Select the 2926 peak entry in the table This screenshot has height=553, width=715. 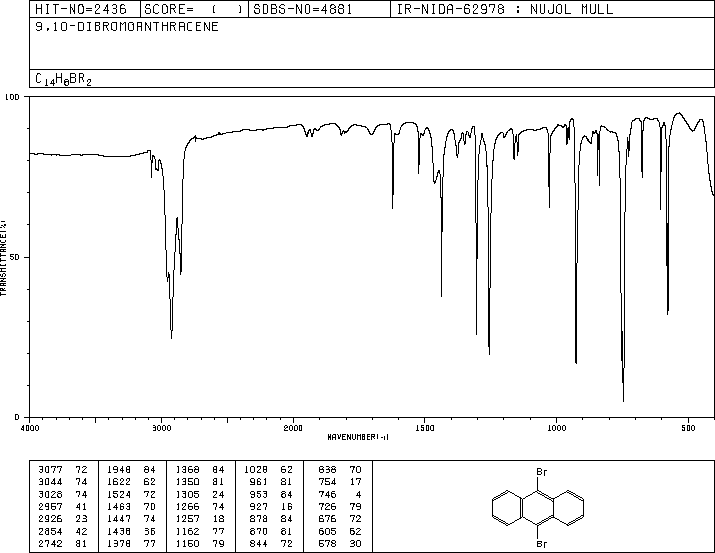[x=62, y=519]
